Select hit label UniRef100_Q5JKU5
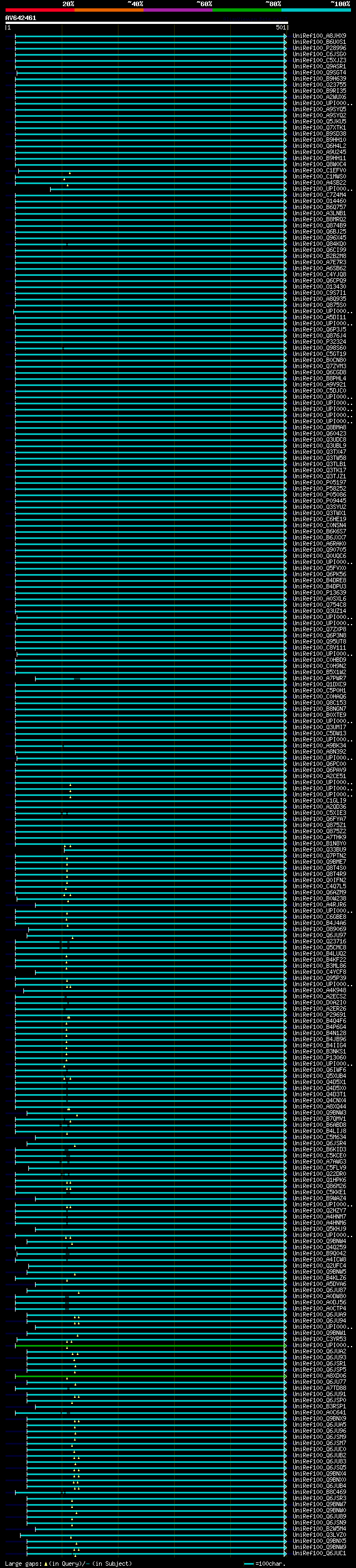This screenshot has height=1568, width=356. [319, 121]
